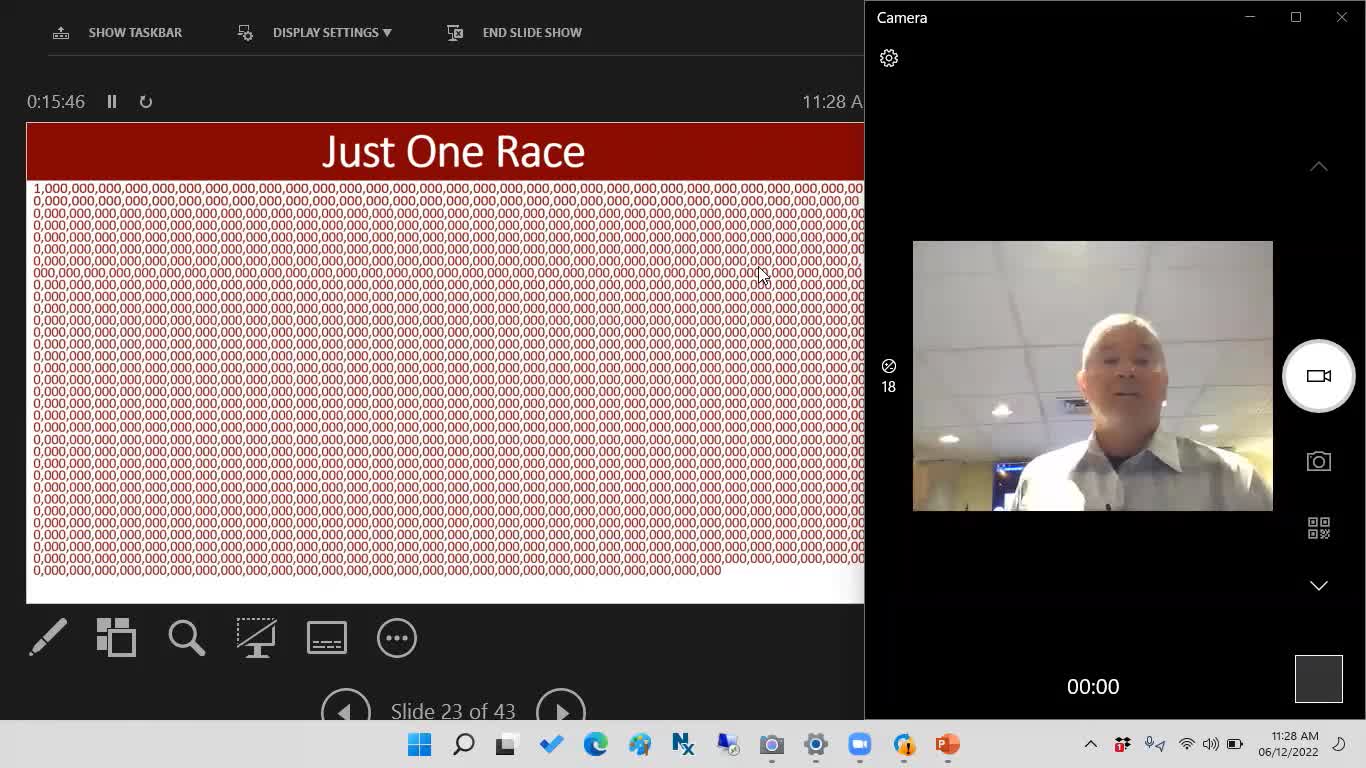Switch to photo mode in Camera
The height and width of the screenshot is (768, 1366).
[x=1318, y=461]
